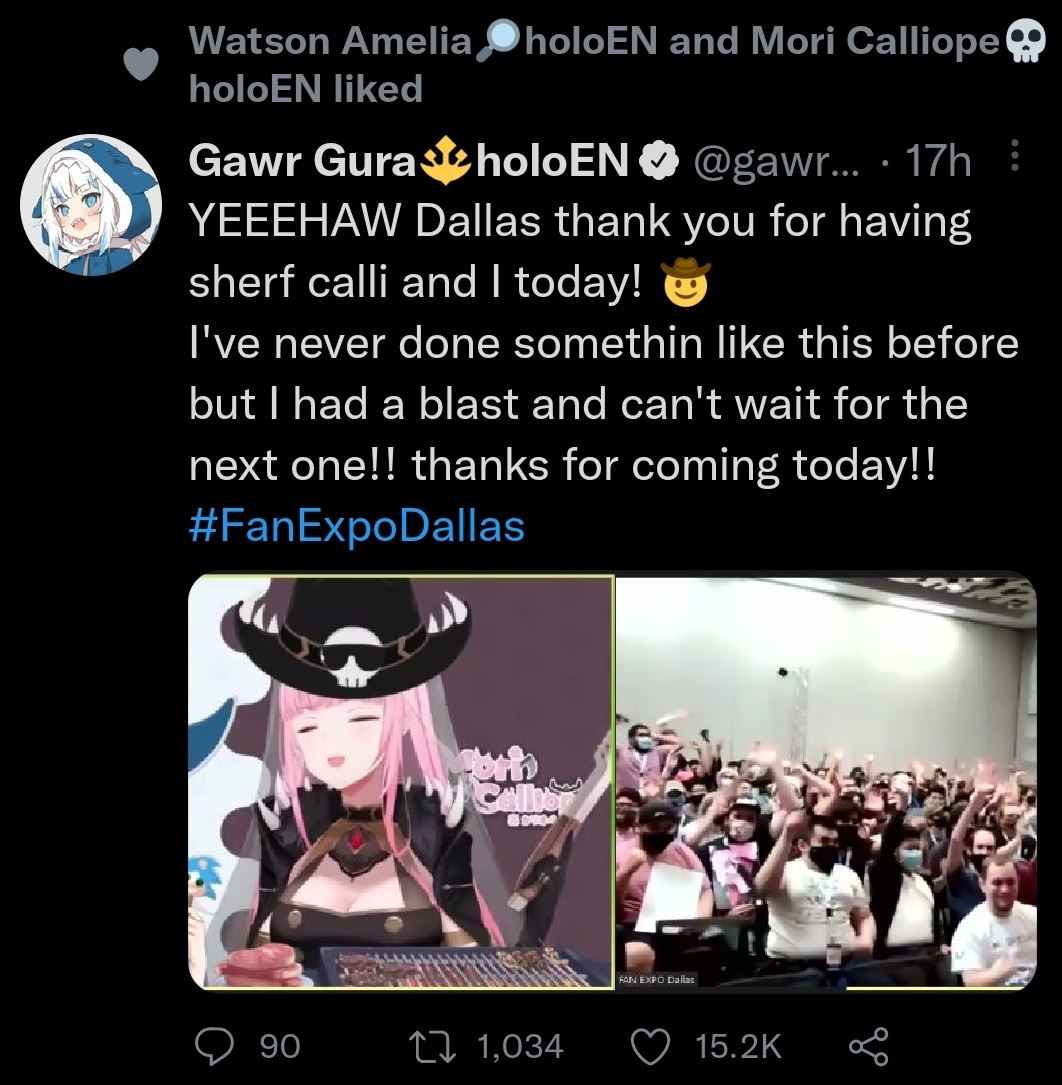Image resolution: width=1062 pixels, height=1085 pixels.
Task: Click the tweet text body
Action: (603, 343)
